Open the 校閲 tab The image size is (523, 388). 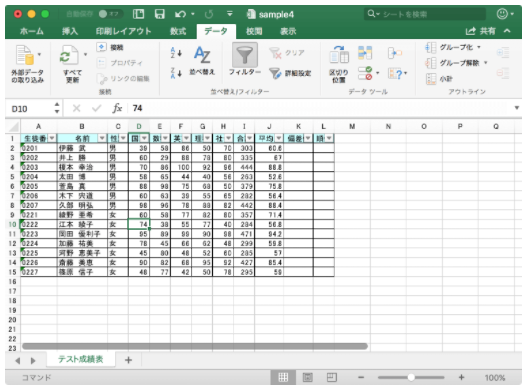click(254, 31)
